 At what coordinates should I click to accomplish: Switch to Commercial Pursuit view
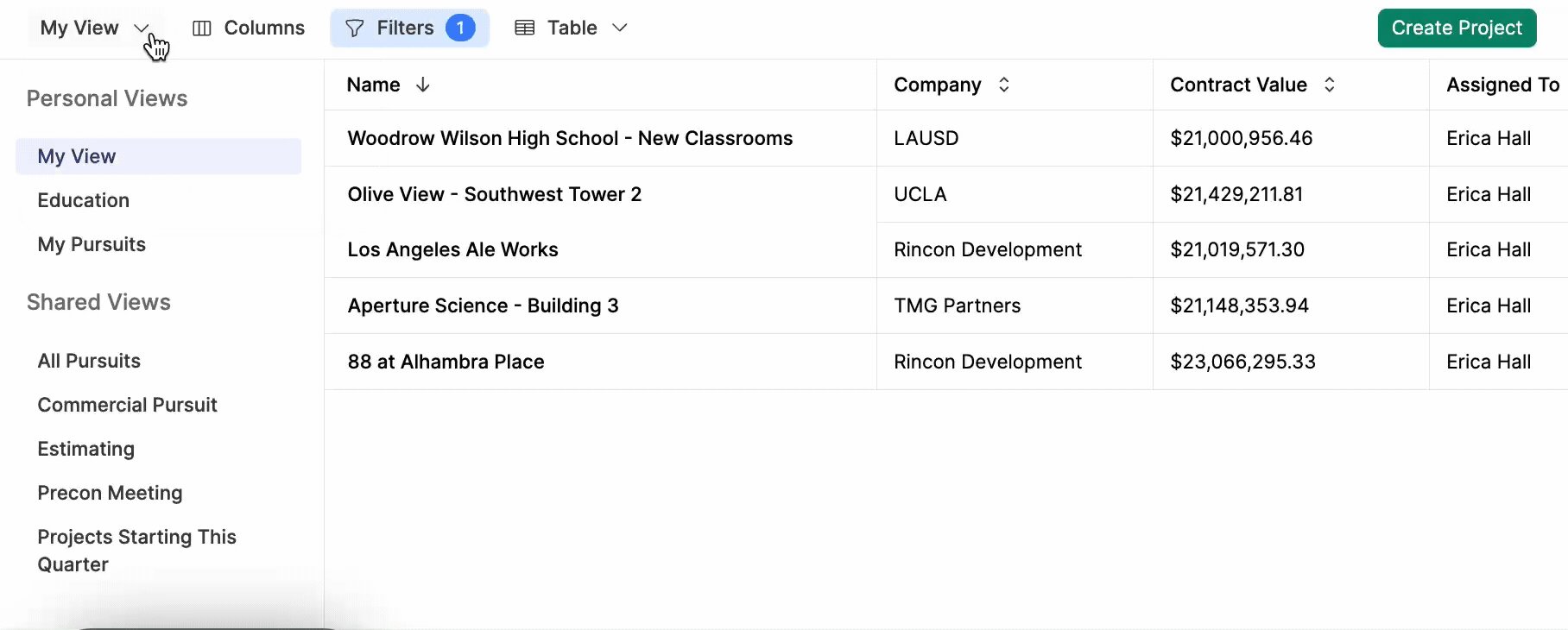127,405
